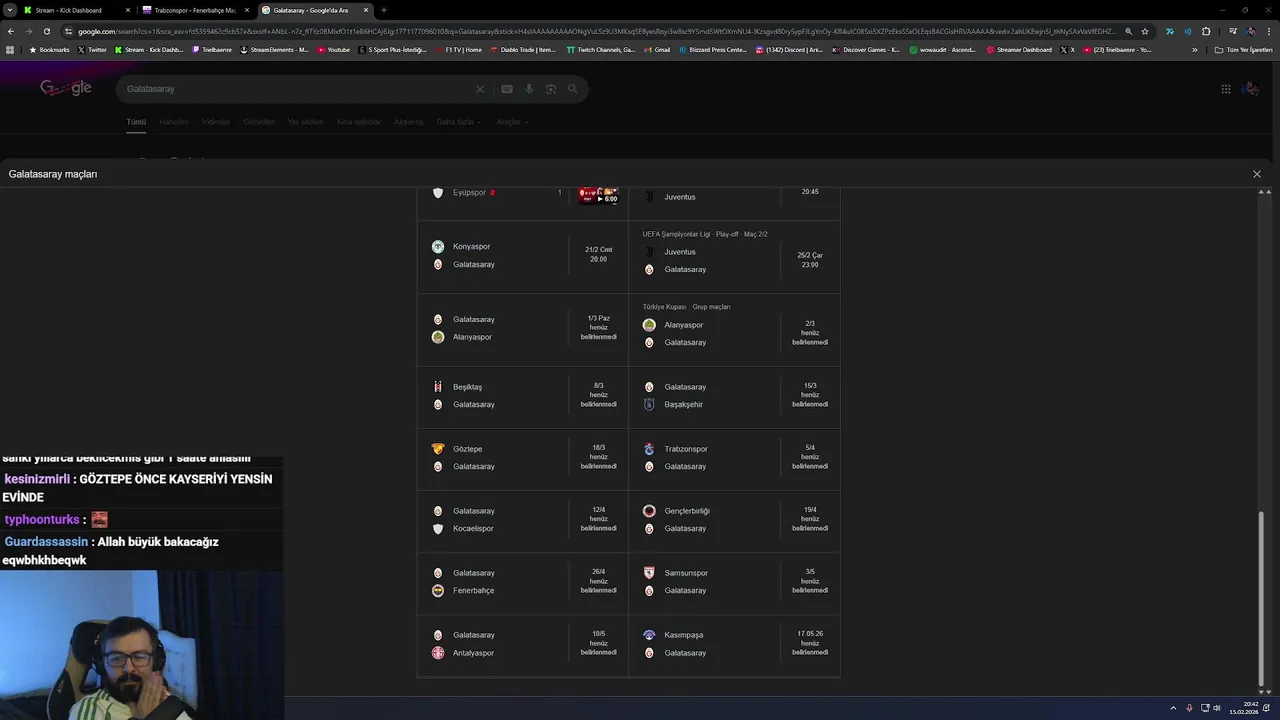Select the Görseller results tab
Viewport: 1280px width, 720px height.
point(259,122)
